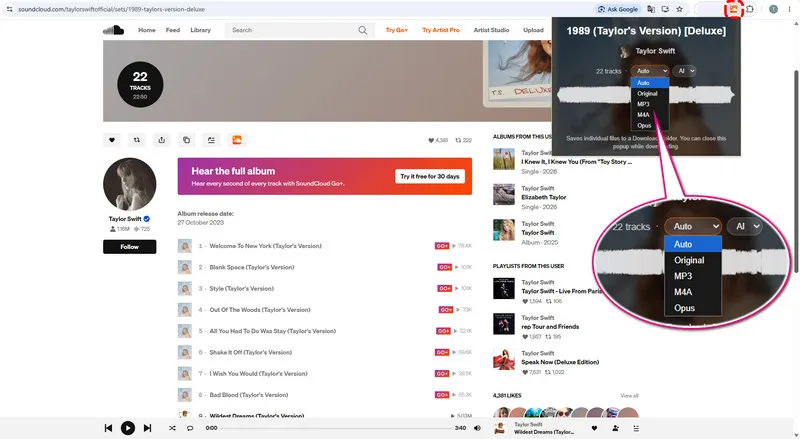
Task: Click orange downloader icon under banner
Action: (237, 140)
